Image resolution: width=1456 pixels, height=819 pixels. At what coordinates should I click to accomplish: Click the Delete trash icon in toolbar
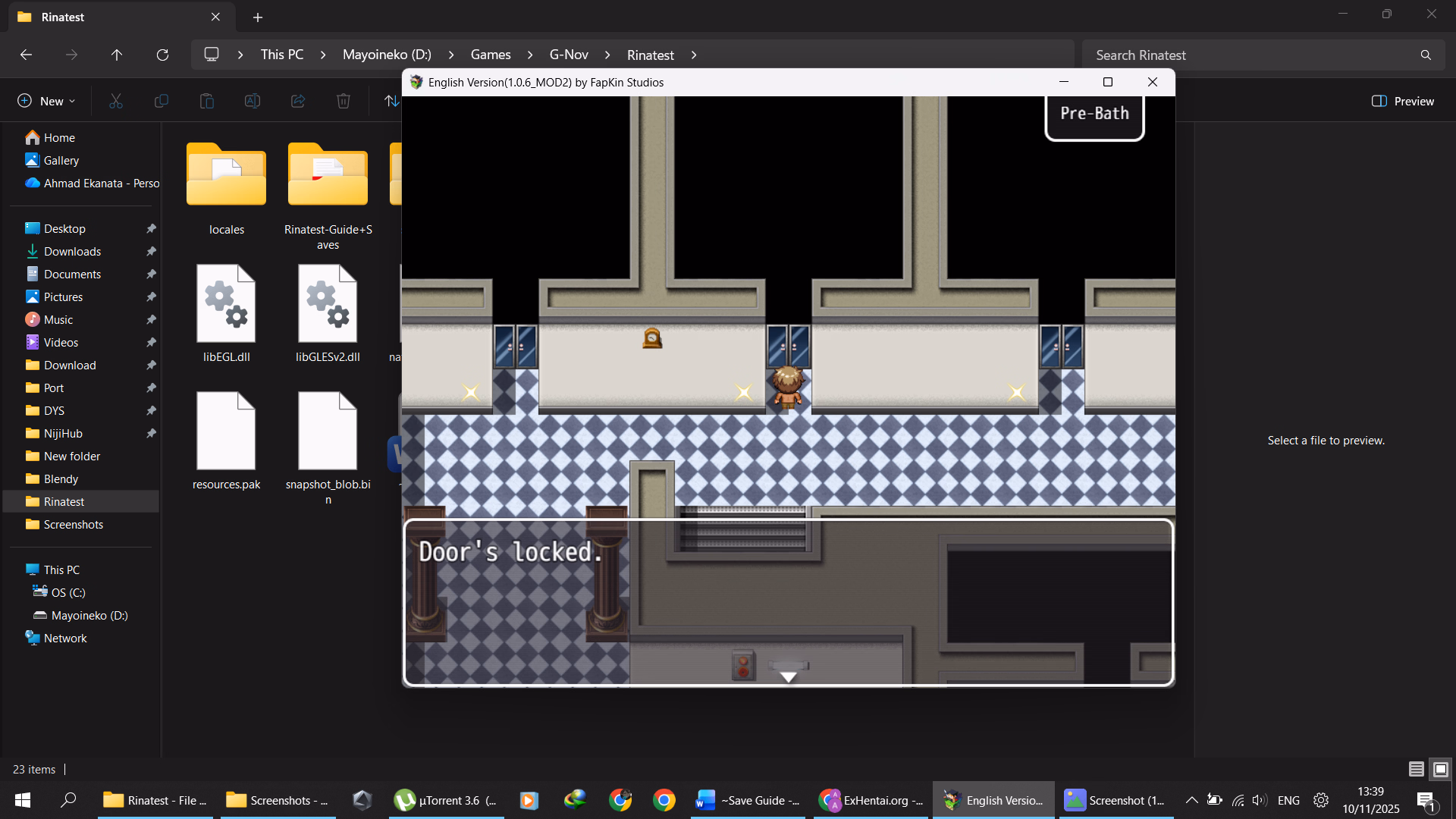[x=344, y=101]
